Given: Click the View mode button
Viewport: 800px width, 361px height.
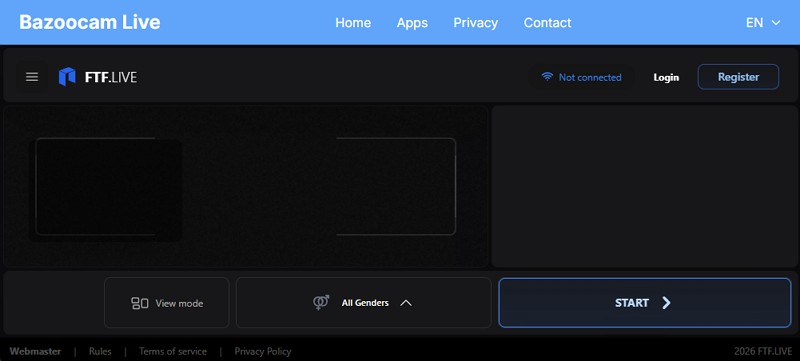Looking at the screenshot, I should (x=167, y=303).
